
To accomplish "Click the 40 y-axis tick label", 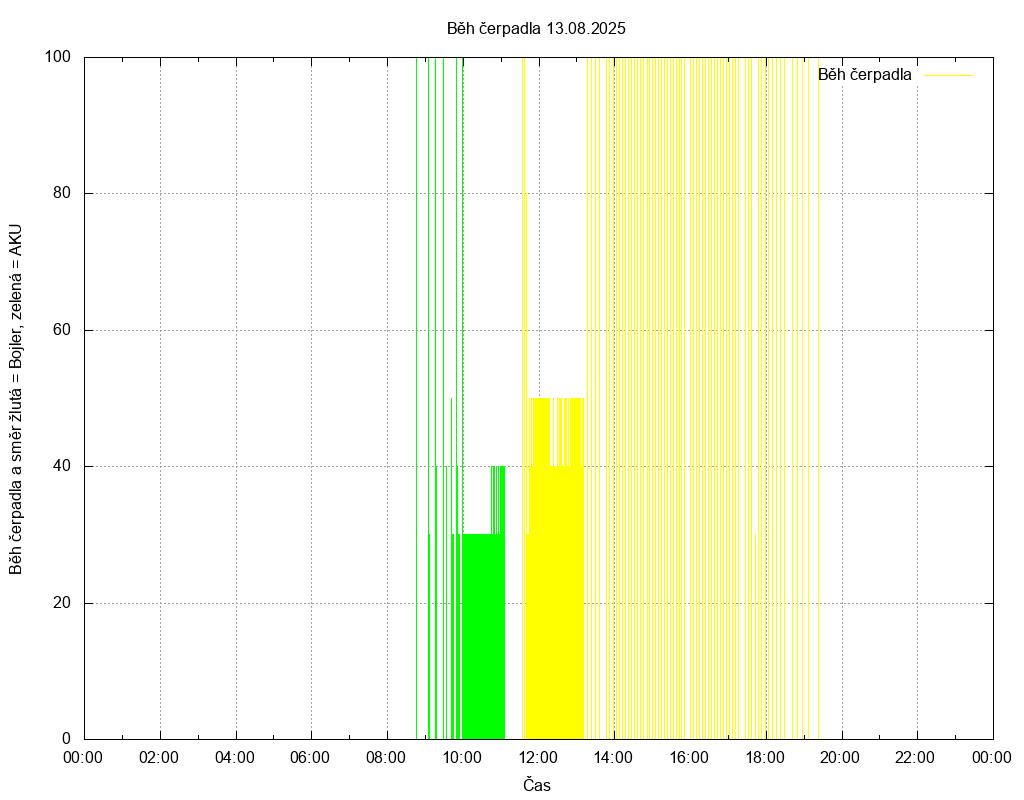I will (62, 466).
